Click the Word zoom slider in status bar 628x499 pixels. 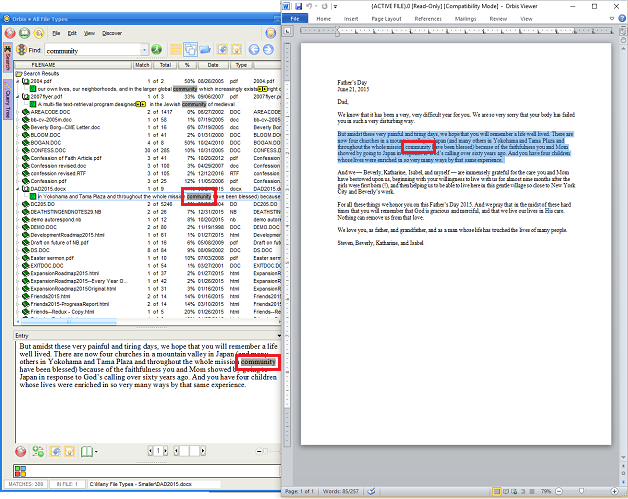[580, 492]
